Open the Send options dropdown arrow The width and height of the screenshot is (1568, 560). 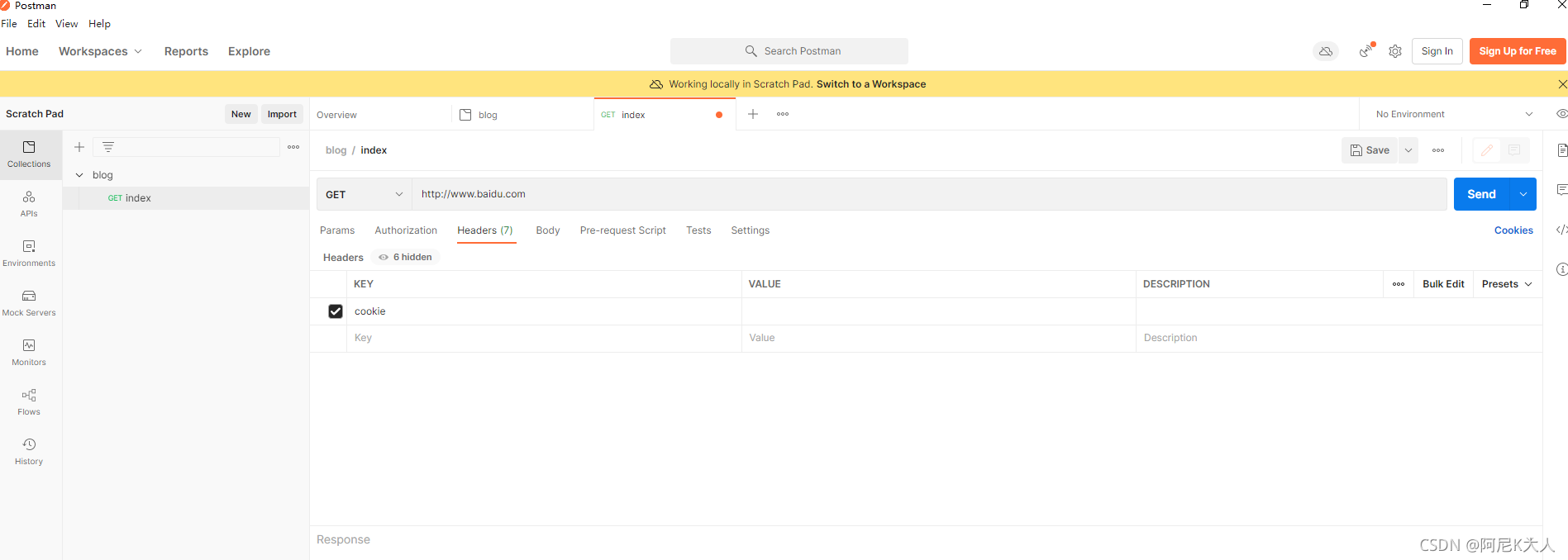coord(1523,194)
